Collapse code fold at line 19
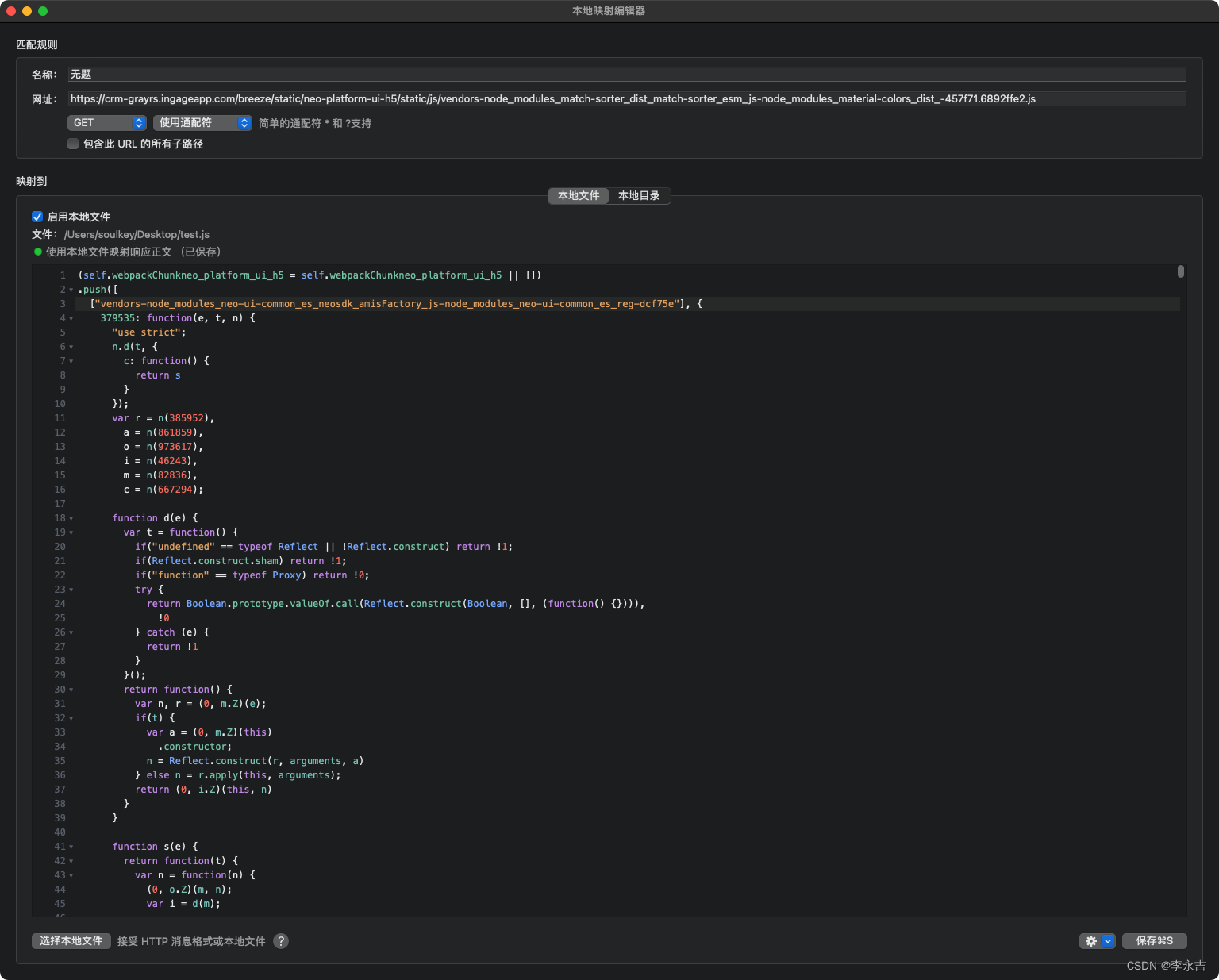The height and width of the screenshot is (980, 1219). [71, 532]
